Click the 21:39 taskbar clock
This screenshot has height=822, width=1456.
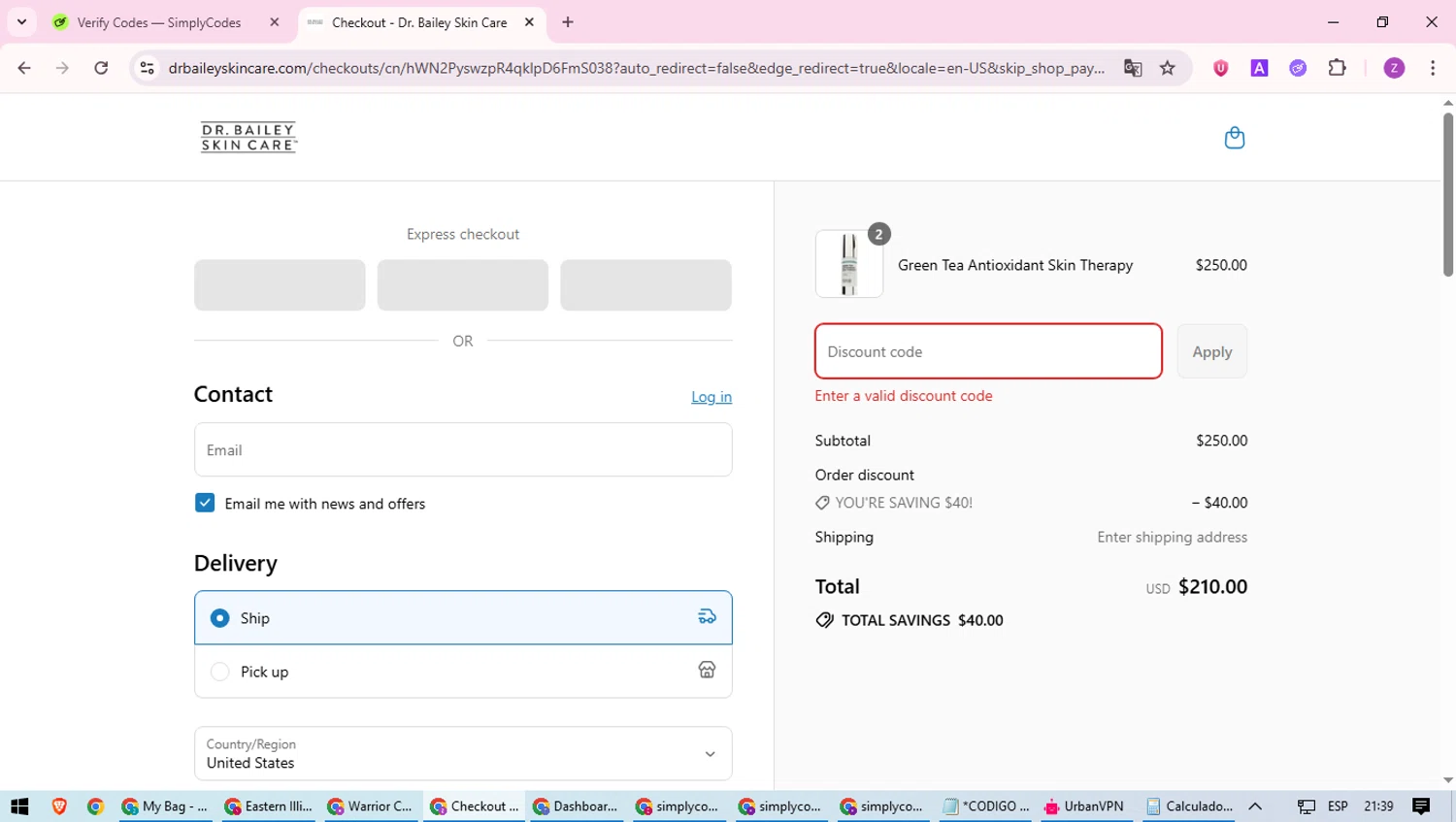(1378, 806)
